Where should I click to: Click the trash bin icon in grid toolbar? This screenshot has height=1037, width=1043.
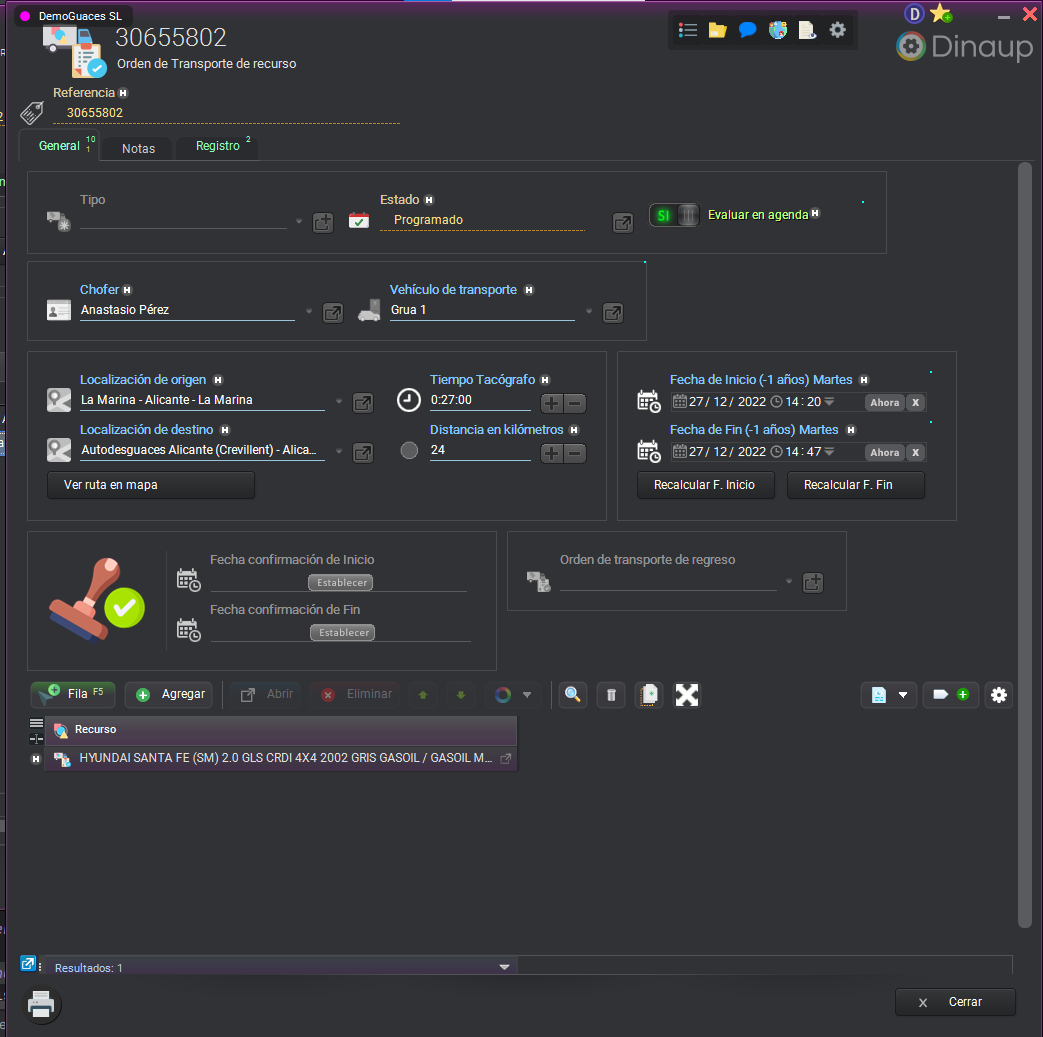point(611,695)
